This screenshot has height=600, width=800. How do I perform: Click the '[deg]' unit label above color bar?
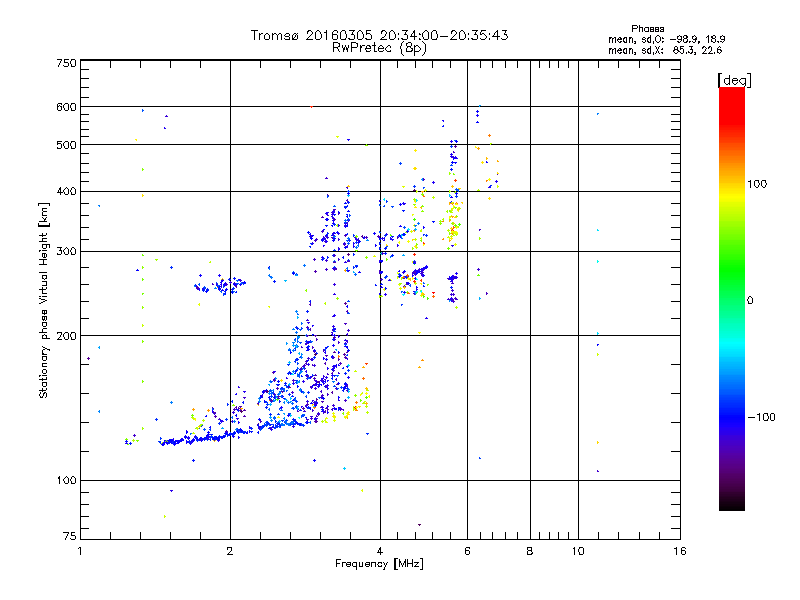pyautogui.click(x=734, y=80)
